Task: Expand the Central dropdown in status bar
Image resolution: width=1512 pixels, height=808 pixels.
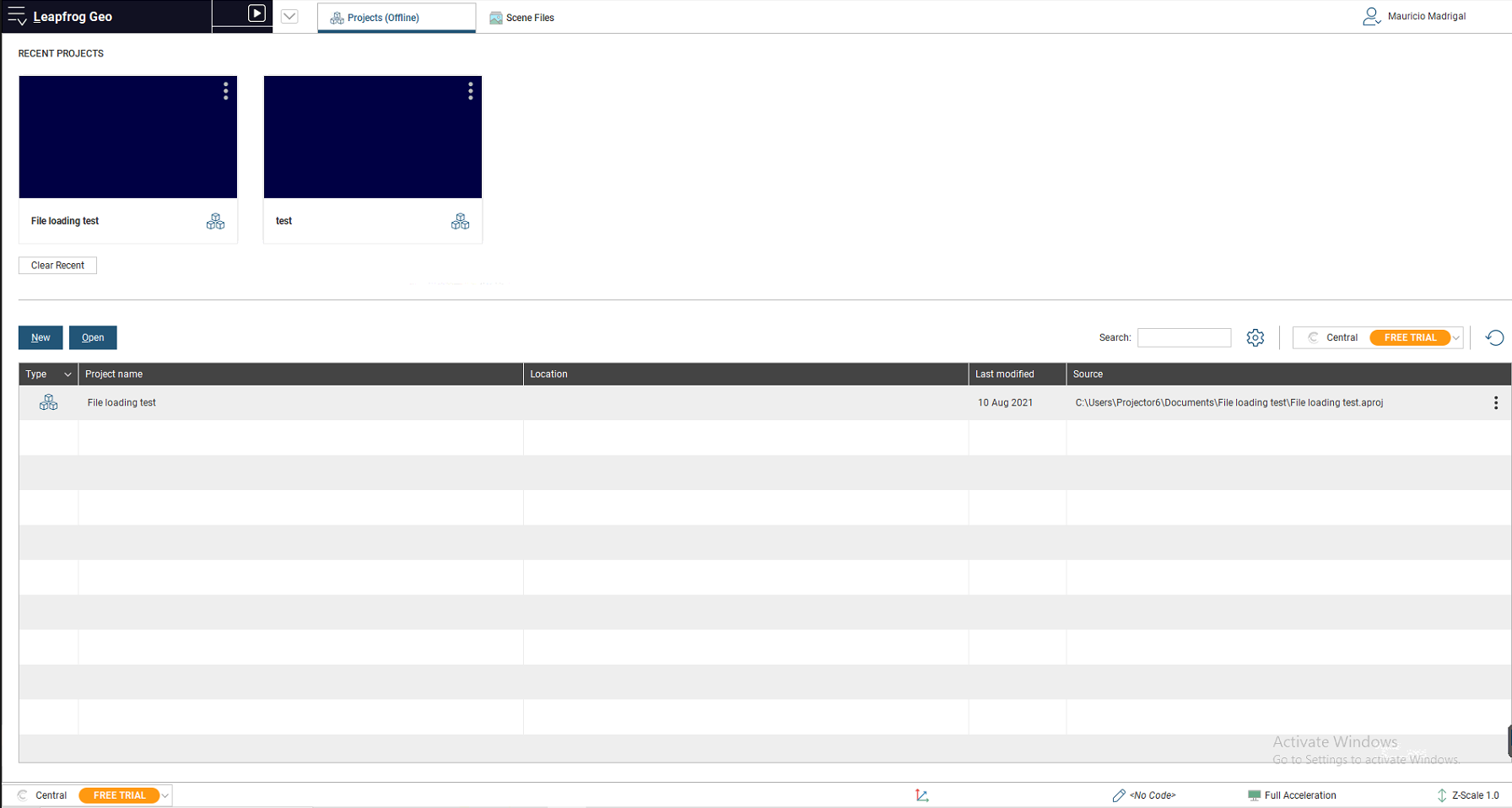Action: coord(165,795)
